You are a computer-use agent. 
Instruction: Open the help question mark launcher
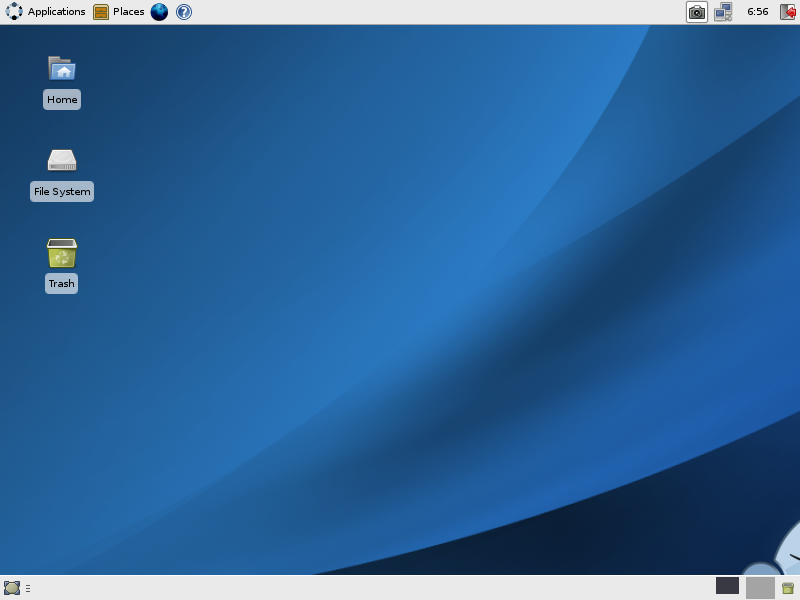[184, 12]
